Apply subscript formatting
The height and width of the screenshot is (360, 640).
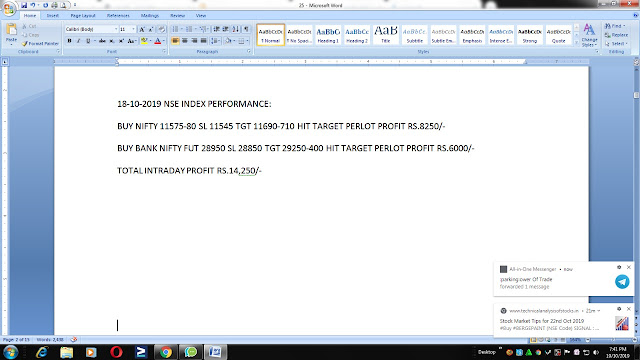click(x=112, y=41)
